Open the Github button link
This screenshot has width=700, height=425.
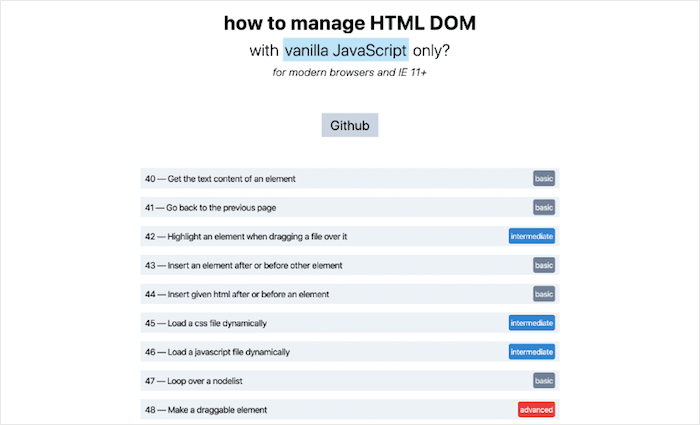click(x=349, y=125)
